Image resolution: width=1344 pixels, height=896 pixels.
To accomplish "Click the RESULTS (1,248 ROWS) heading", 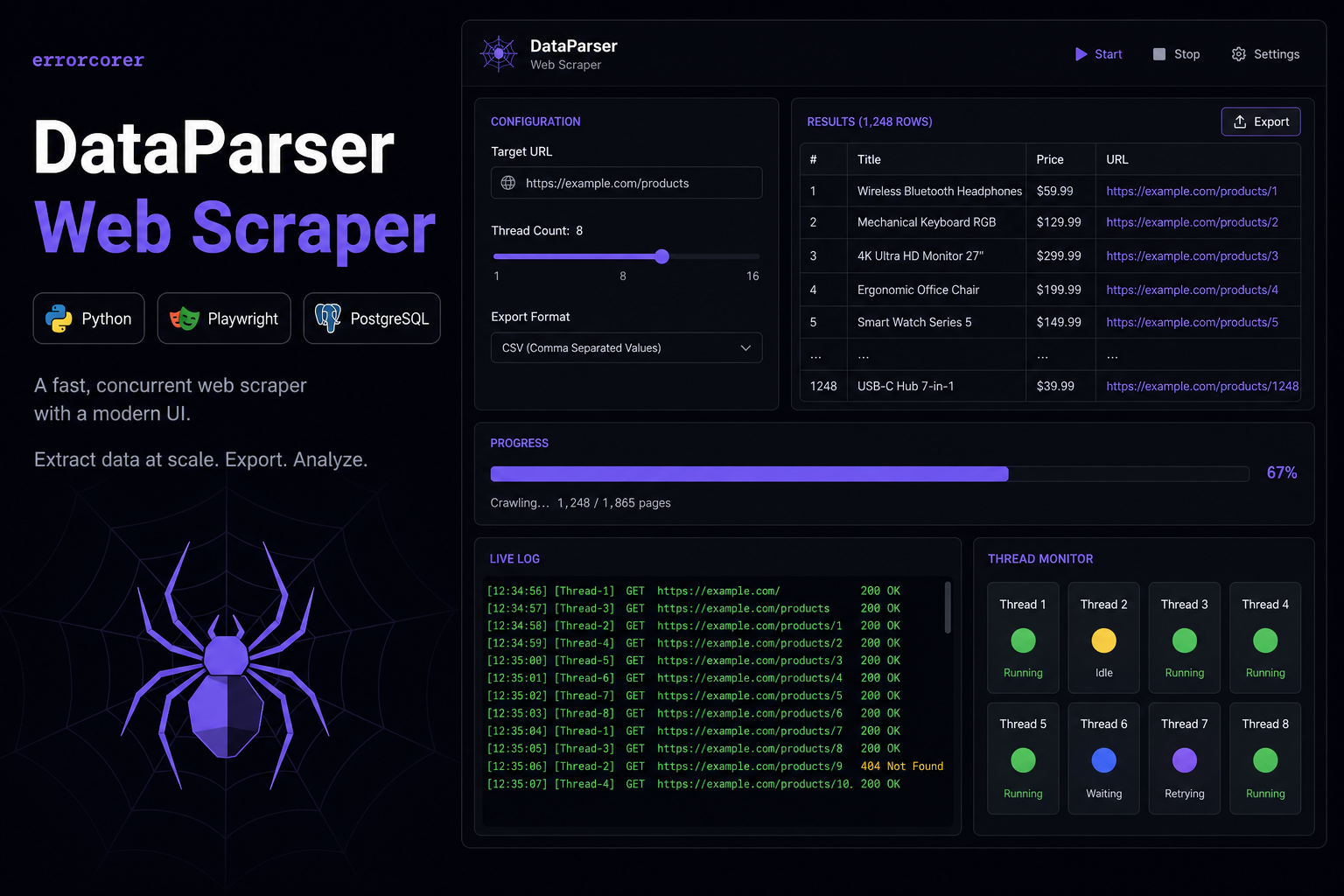I will (870, 122).
